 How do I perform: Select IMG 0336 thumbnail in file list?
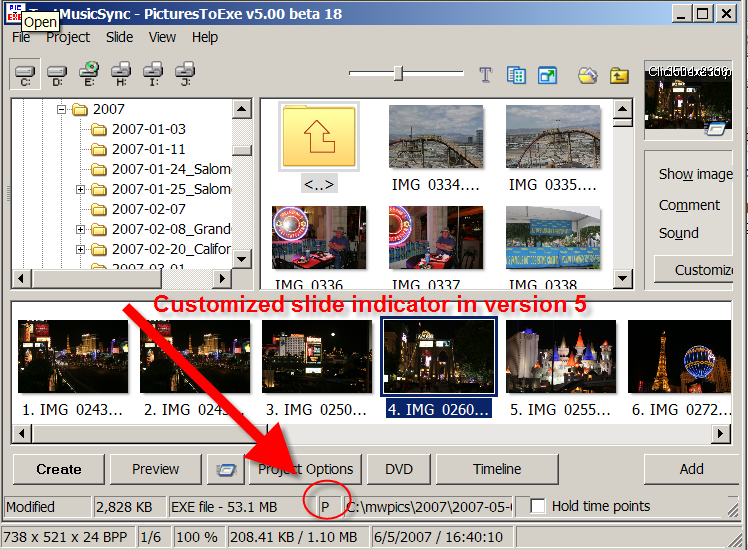319,238
